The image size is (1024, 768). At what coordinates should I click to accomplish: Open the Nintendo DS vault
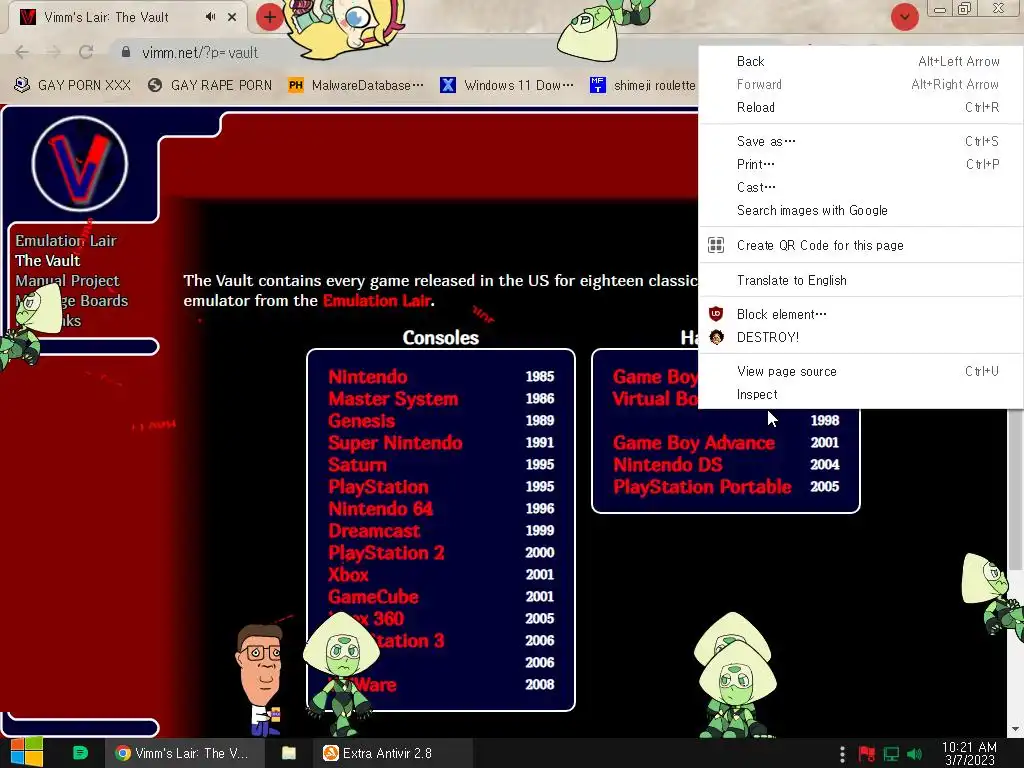click(667, 465)
